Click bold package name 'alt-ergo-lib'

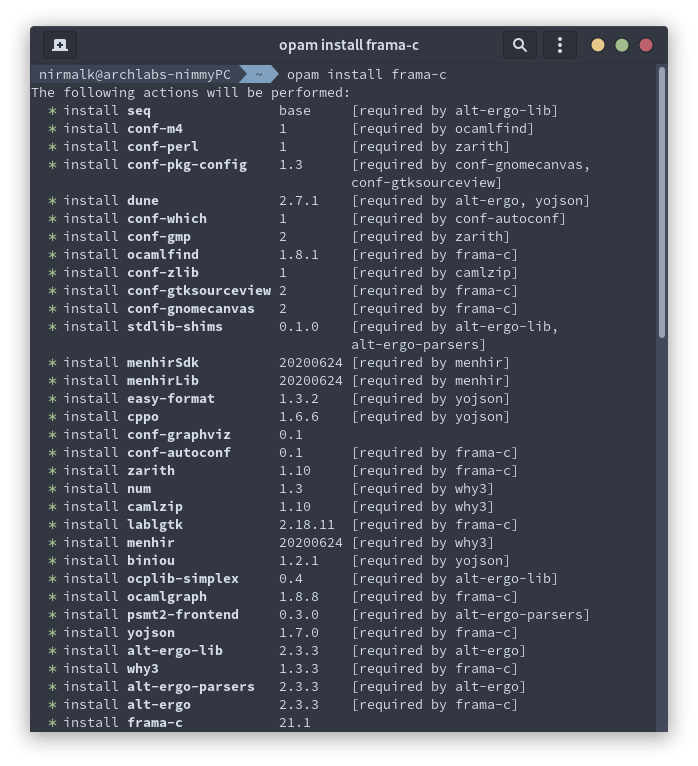point(175,651)
